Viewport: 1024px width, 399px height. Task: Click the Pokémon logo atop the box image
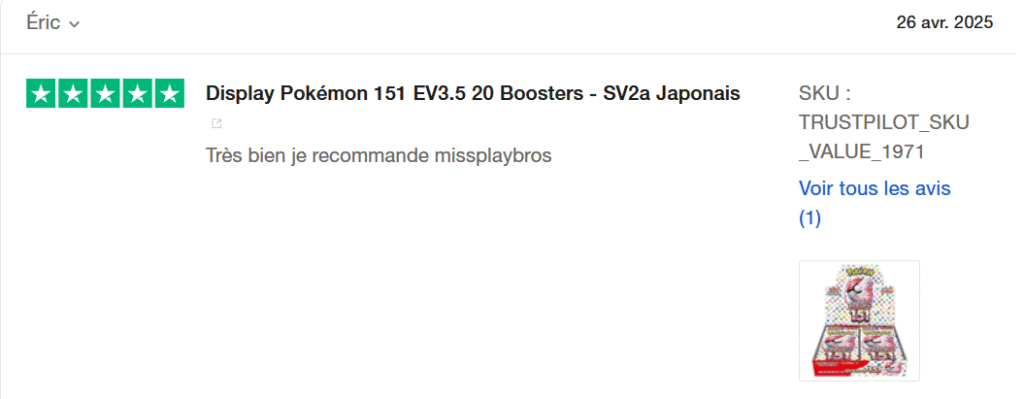[x=858, y=269]
